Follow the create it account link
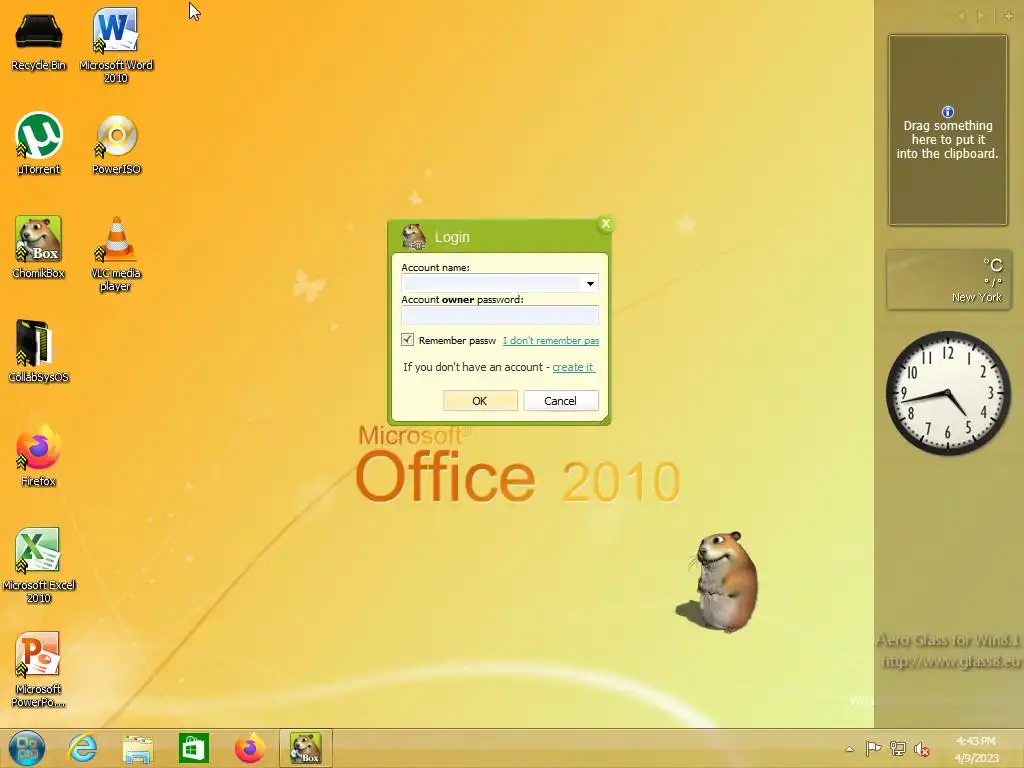This screenshot has height=768, width=1024. (573, 367)
